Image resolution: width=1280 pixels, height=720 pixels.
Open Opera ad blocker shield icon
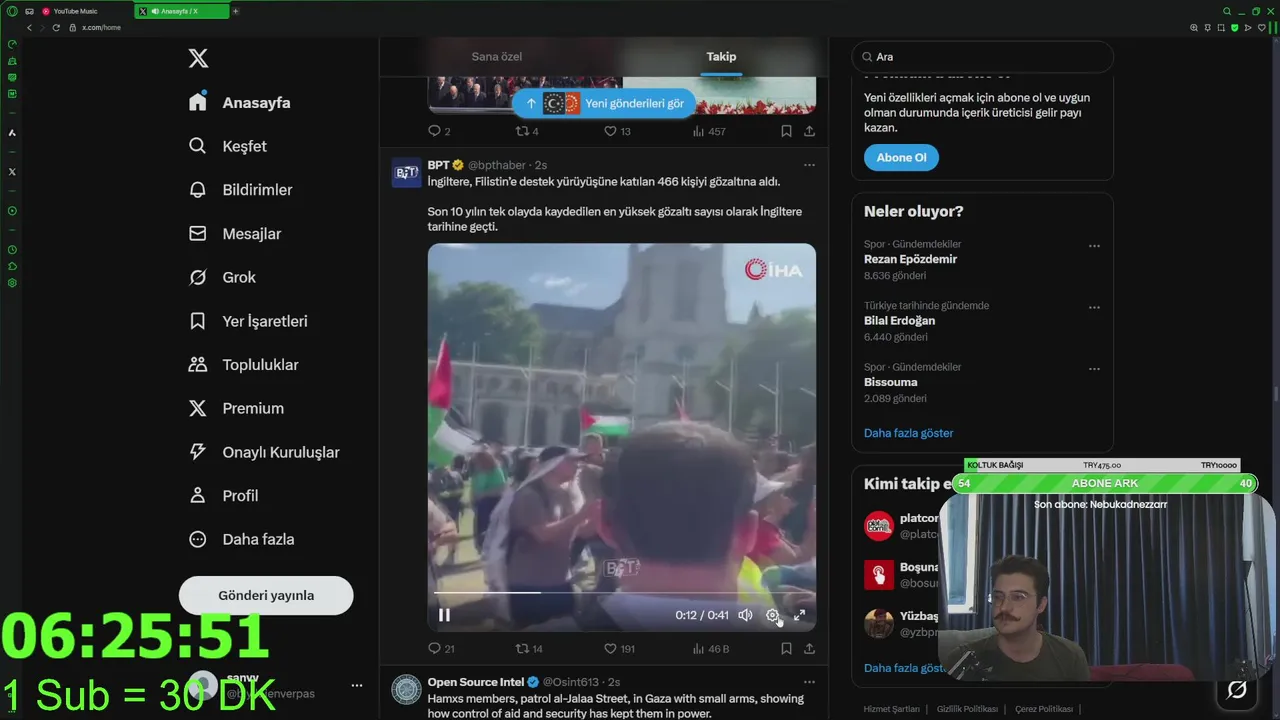tap(1235, 27)
